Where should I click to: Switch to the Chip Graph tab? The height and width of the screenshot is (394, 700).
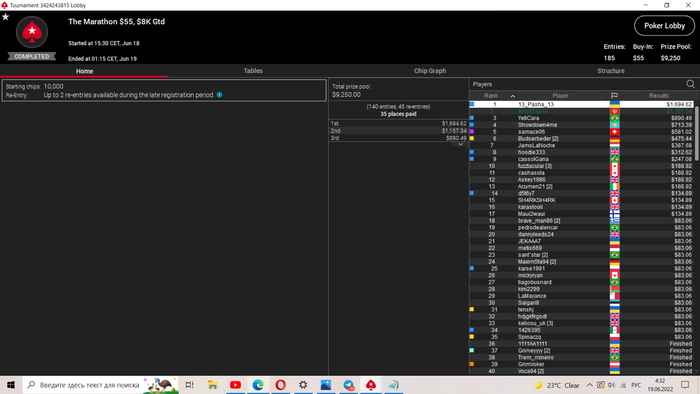click(x=429, y=71)
